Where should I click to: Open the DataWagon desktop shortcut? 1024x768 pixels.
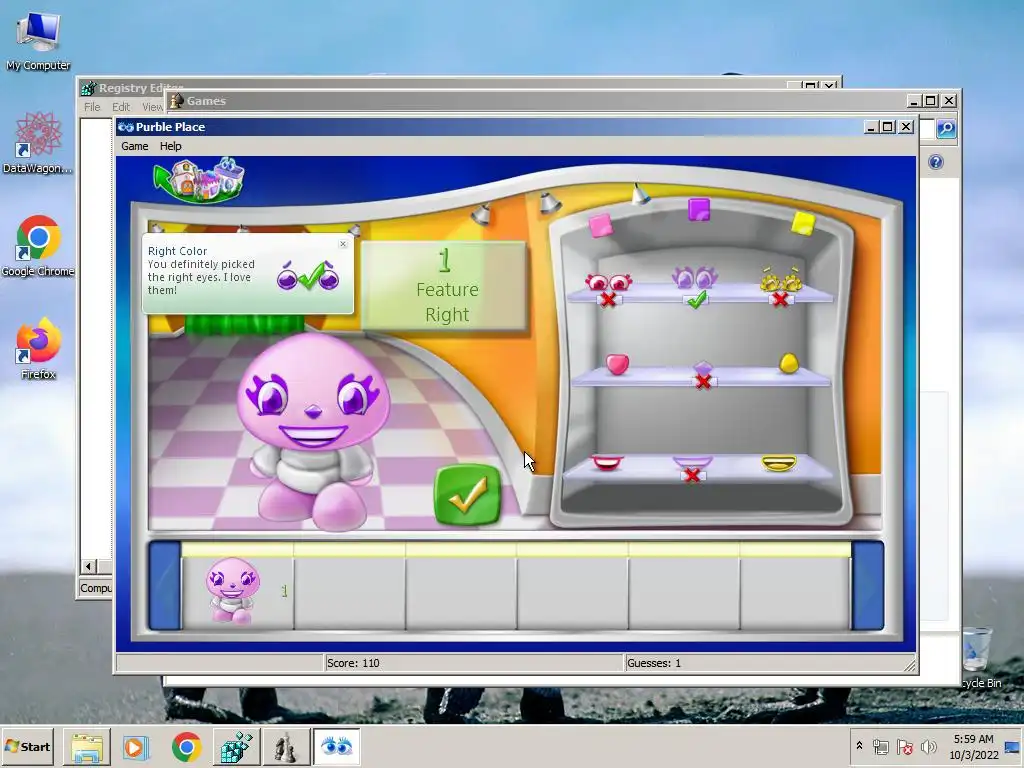point(38,142)
